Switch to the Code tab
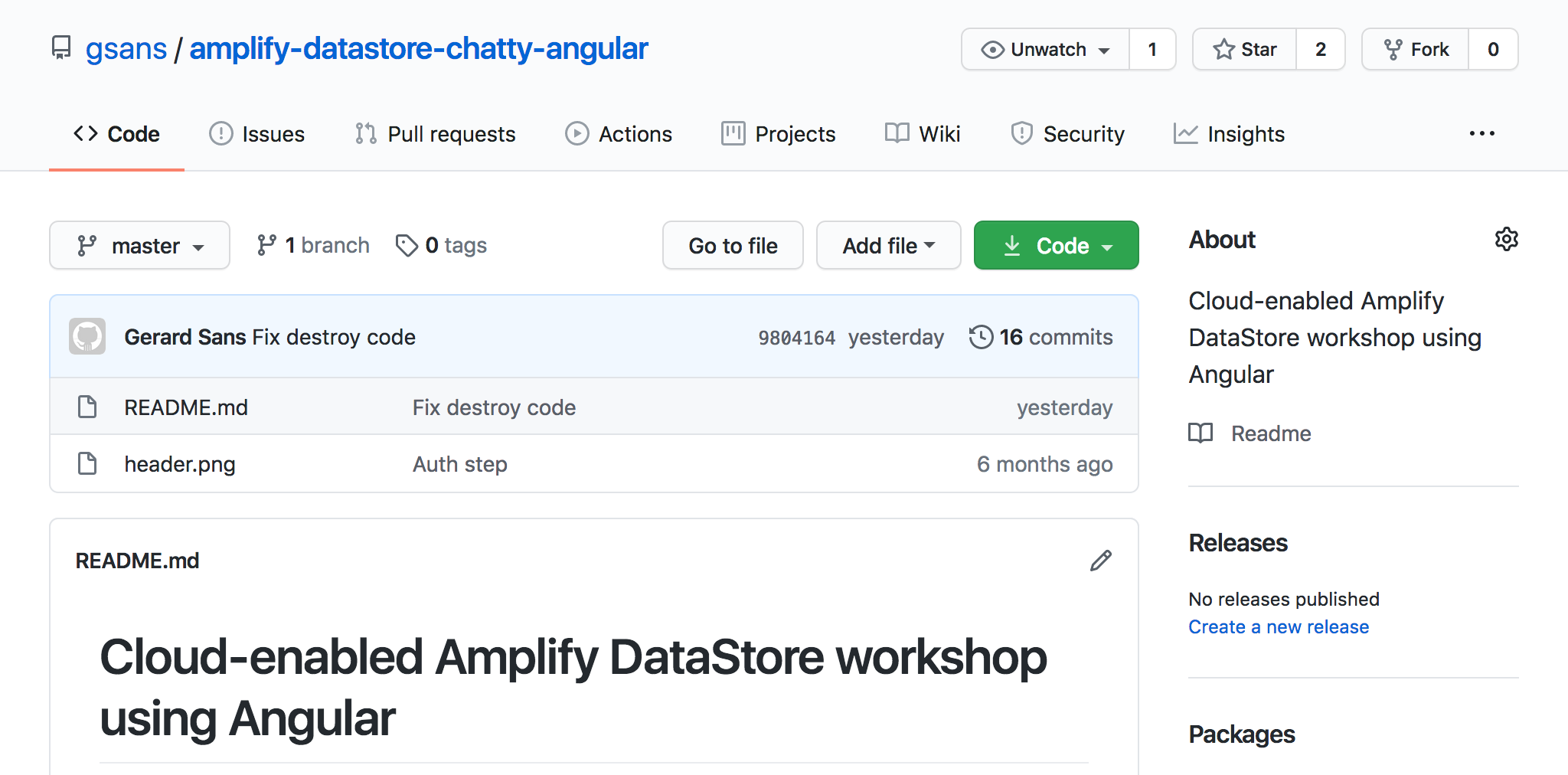1568x775 pixels. coord(116,134)
